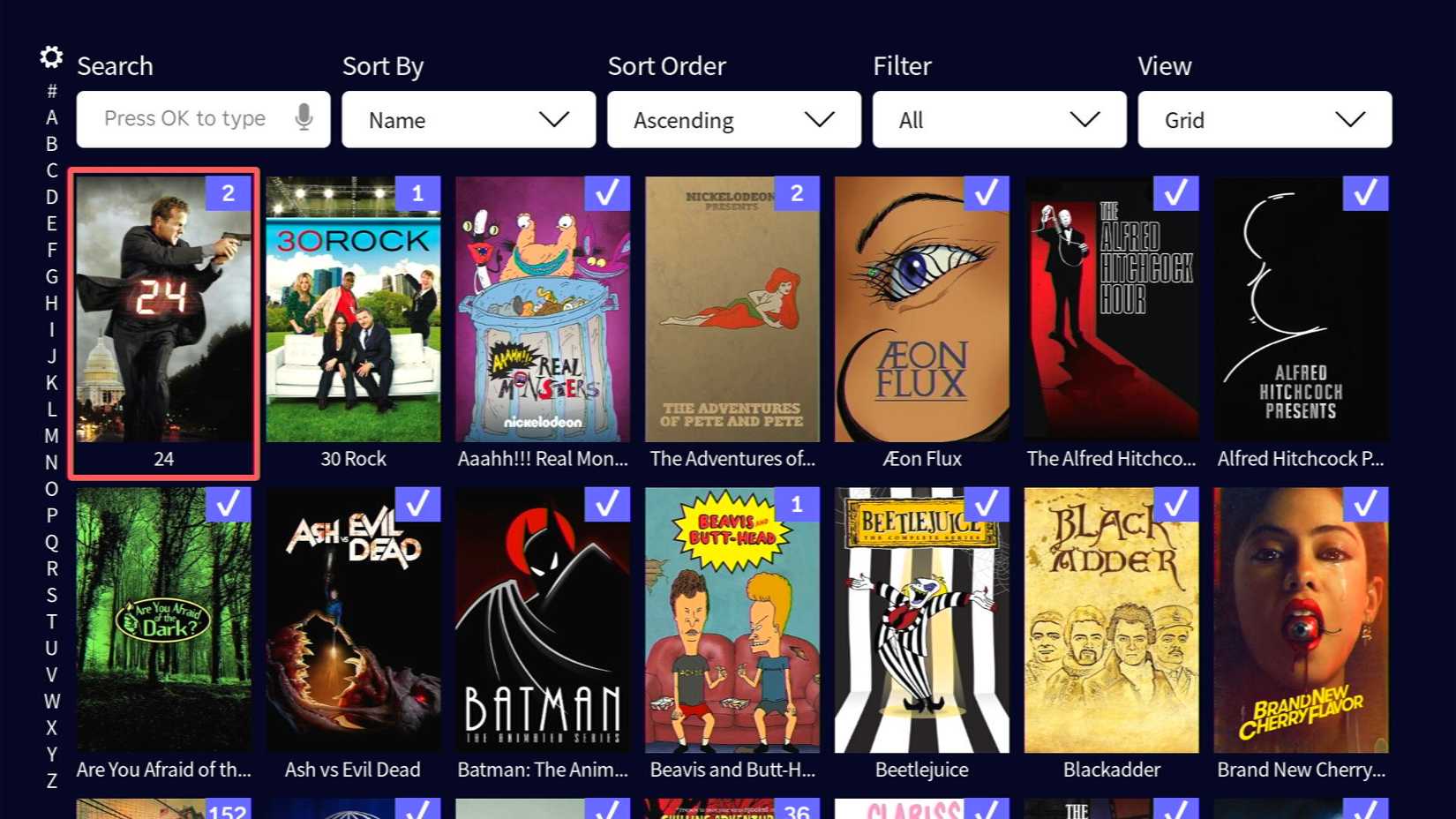This screenshot has height=819, width=1456.
Task: Toggle watched checkmark on Alfred Hitchcock Presents
Action: (1365, 193)
